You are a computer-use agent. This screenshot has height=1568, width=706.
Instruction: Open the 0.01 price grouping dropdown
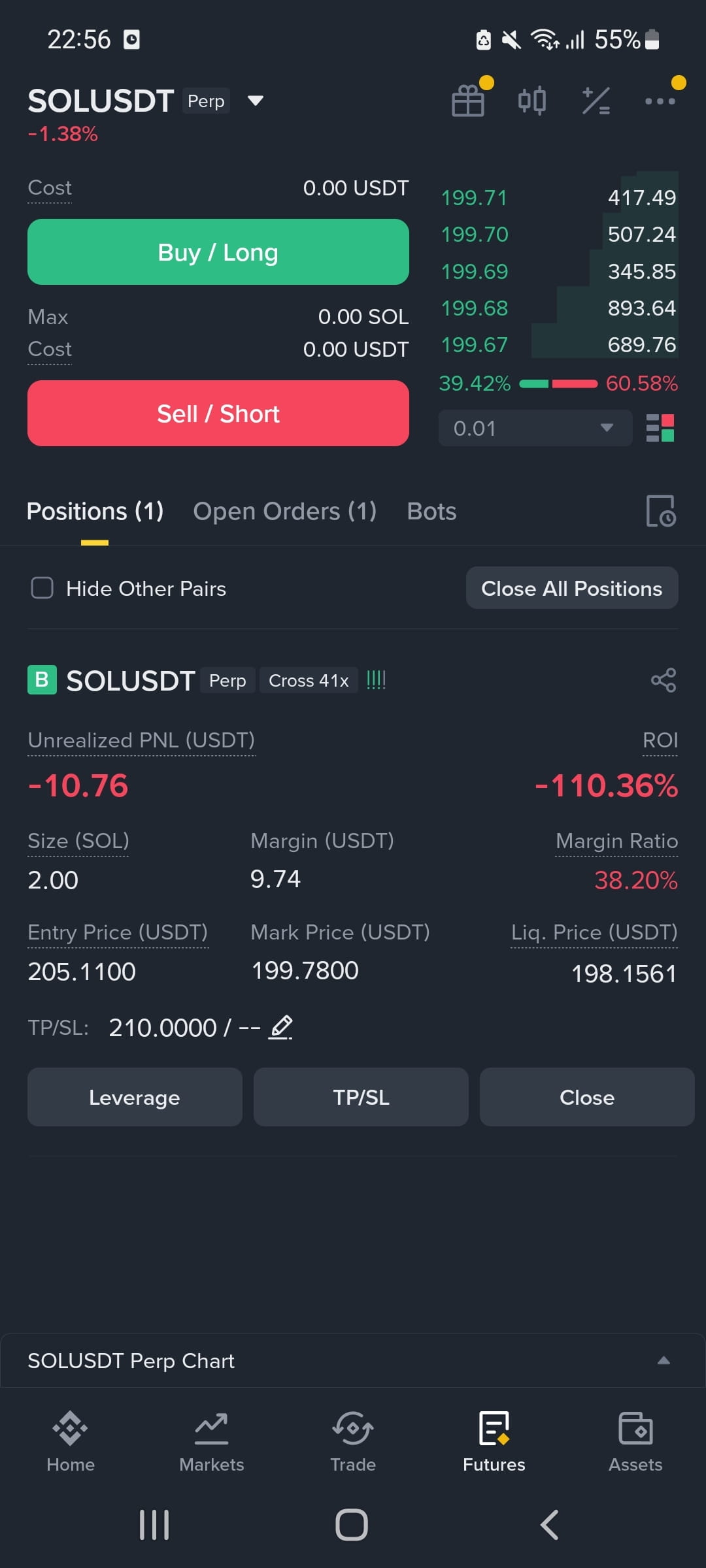[535, 428]
